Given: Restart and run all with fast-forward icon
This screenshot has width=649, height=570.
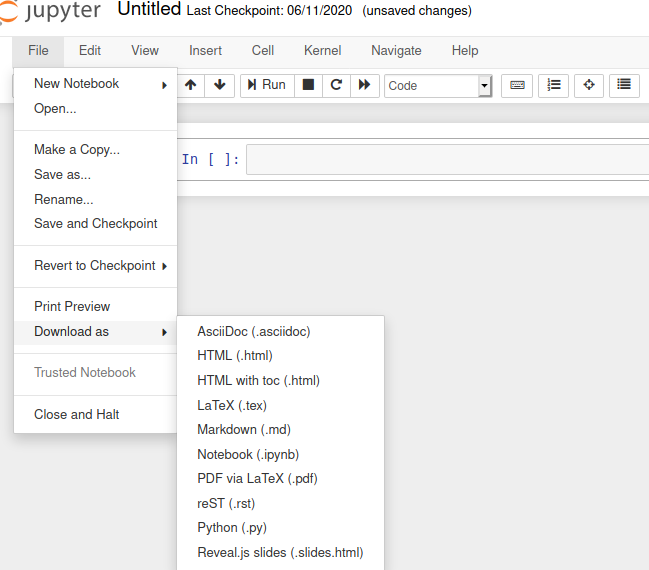Looking at the screenshot, I should click(365, 85).
